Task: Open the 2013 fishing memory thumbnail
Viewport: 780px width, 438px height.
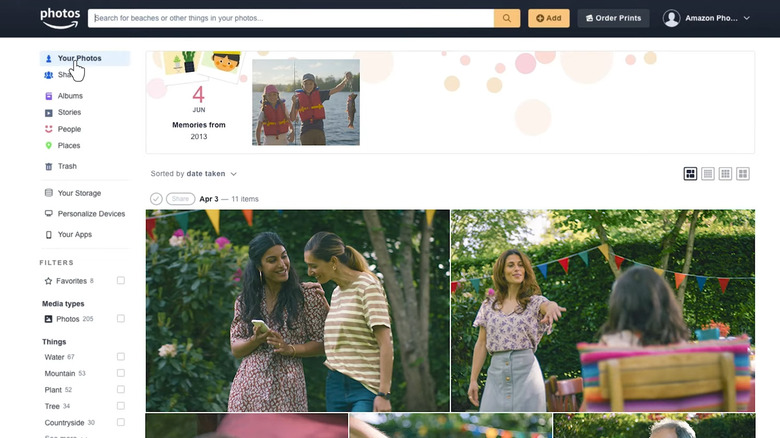Action: 305,102
